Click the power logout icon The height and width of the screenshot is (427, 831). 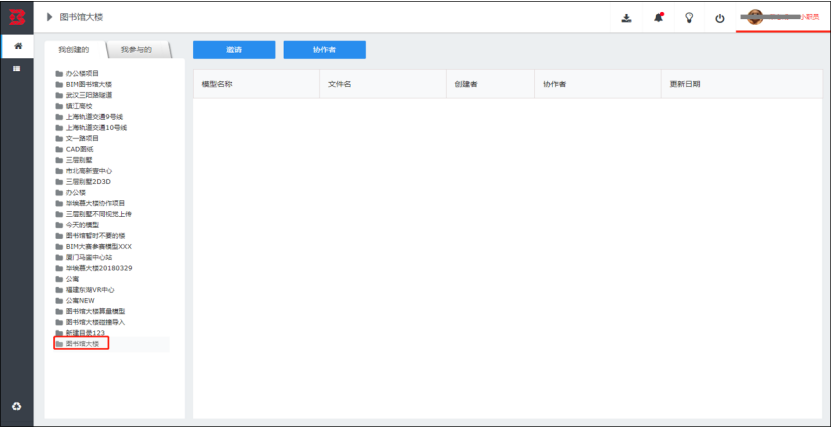[720, 18]
